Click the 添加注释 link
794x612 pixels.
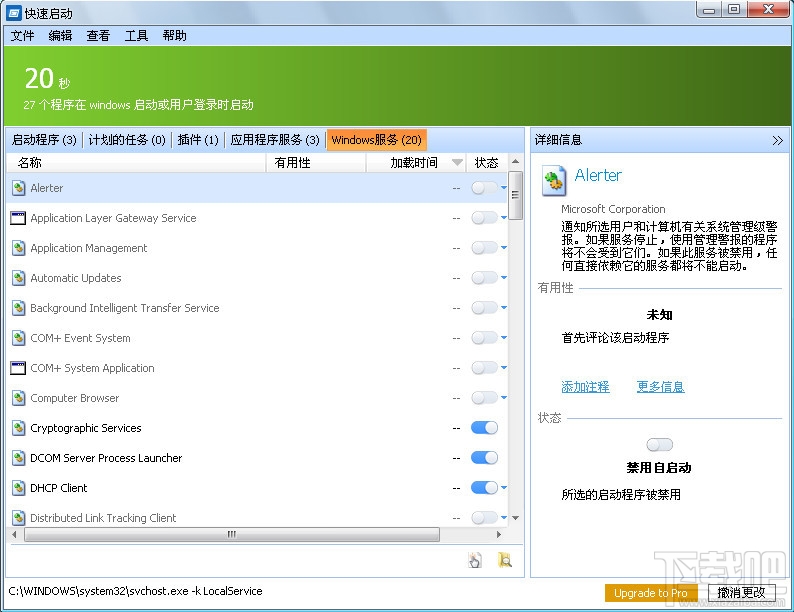click(x=585, y=387)
